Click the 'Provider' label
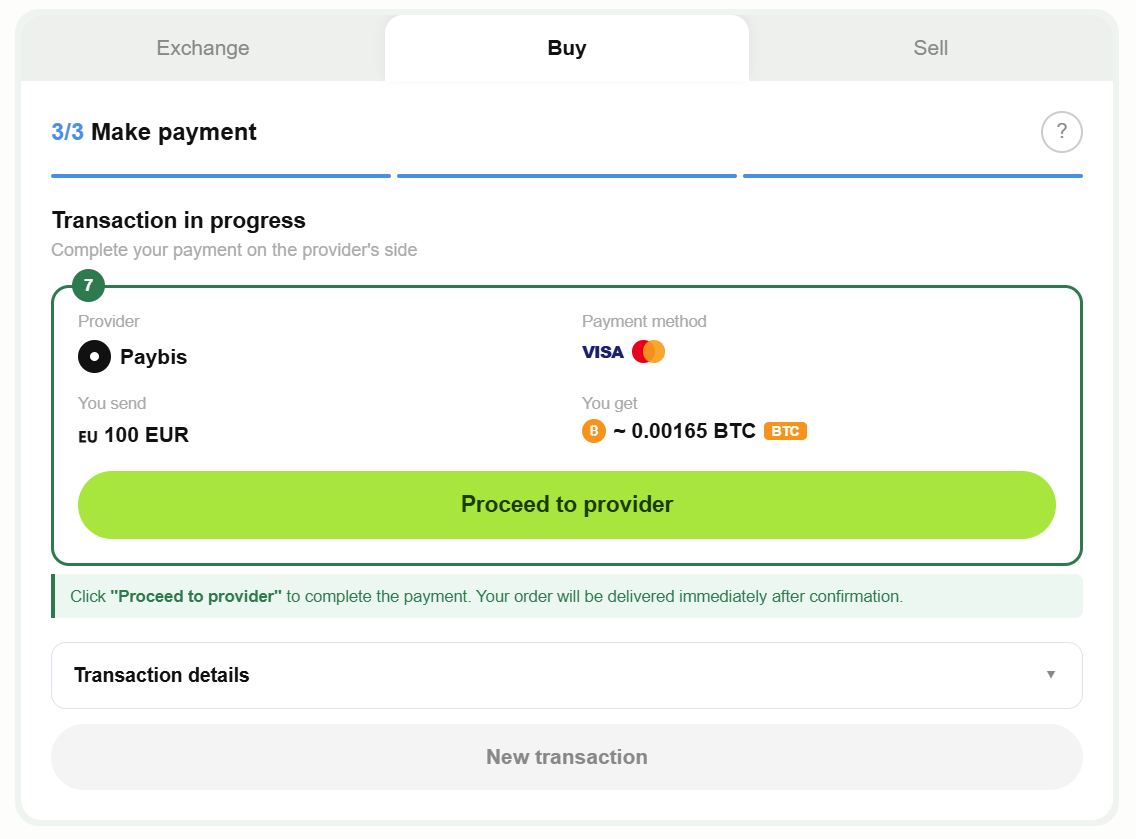This screenshot has height=839, width=1136. click(x=109, y=321)
